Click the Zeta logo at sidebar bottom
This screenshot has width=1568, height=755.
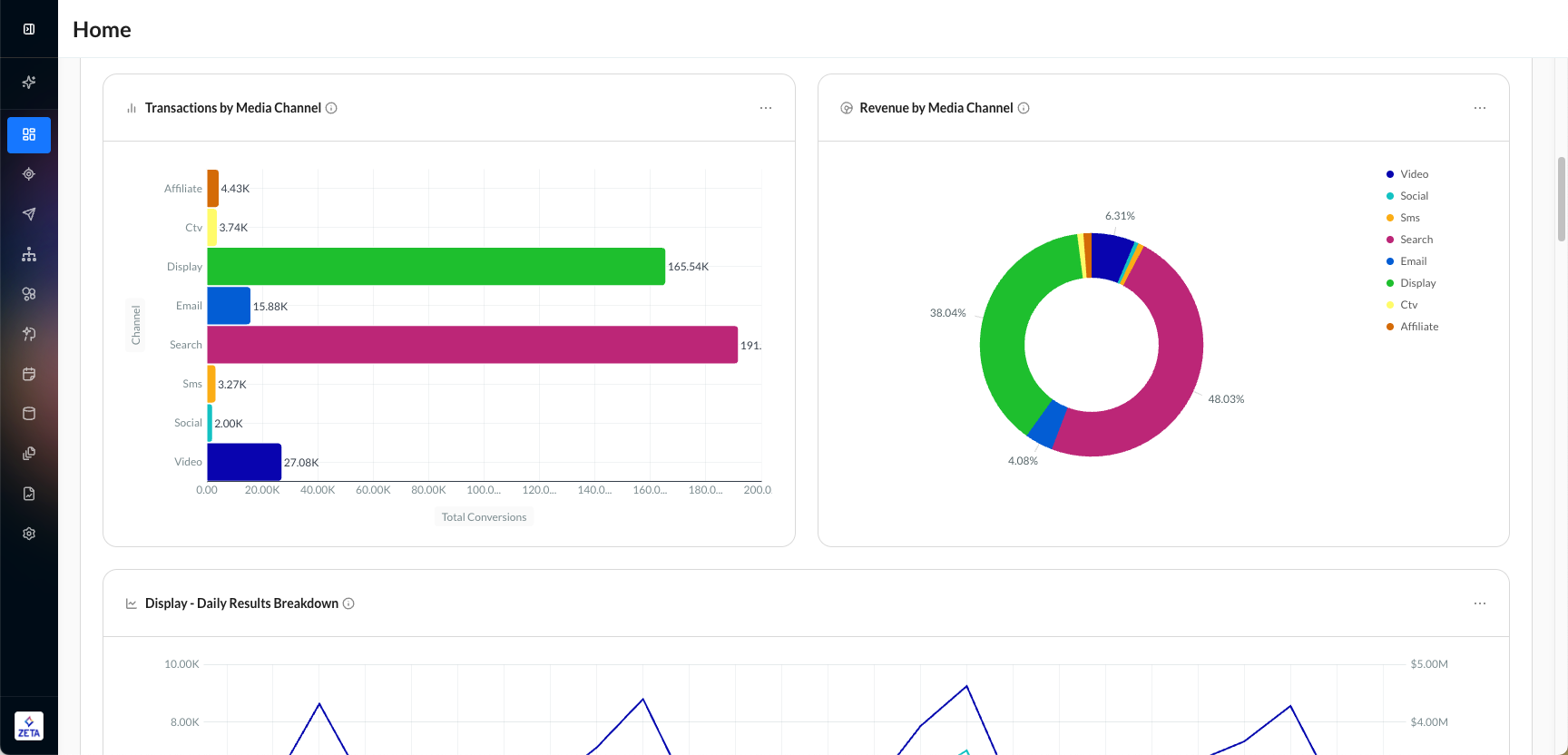pos(29,726)
